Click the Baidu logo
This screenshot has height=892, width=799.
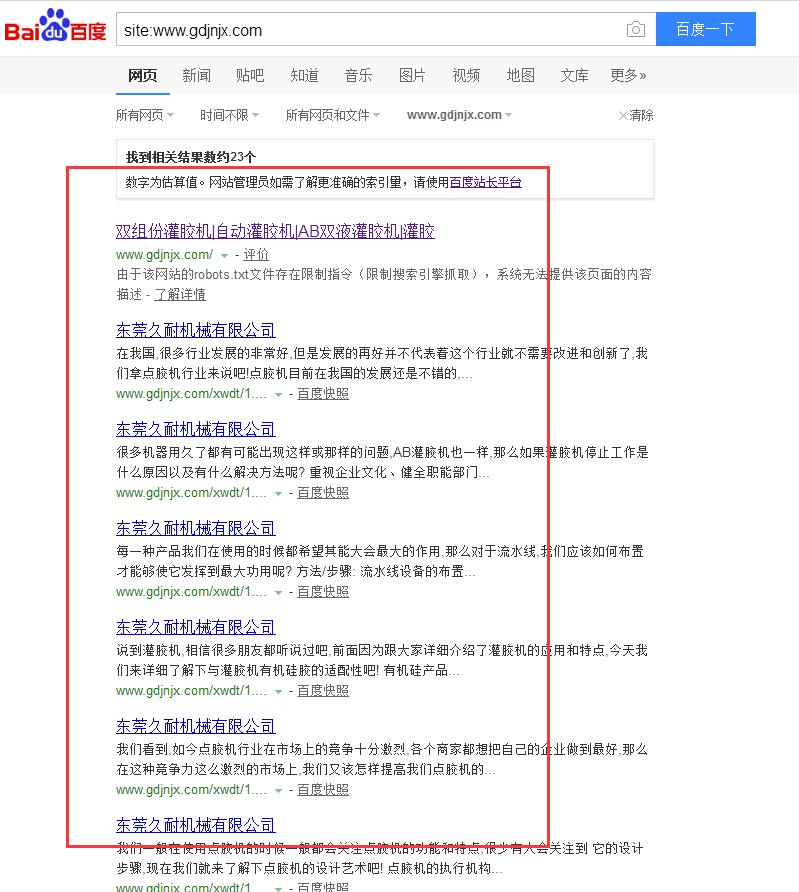[55, 27]
